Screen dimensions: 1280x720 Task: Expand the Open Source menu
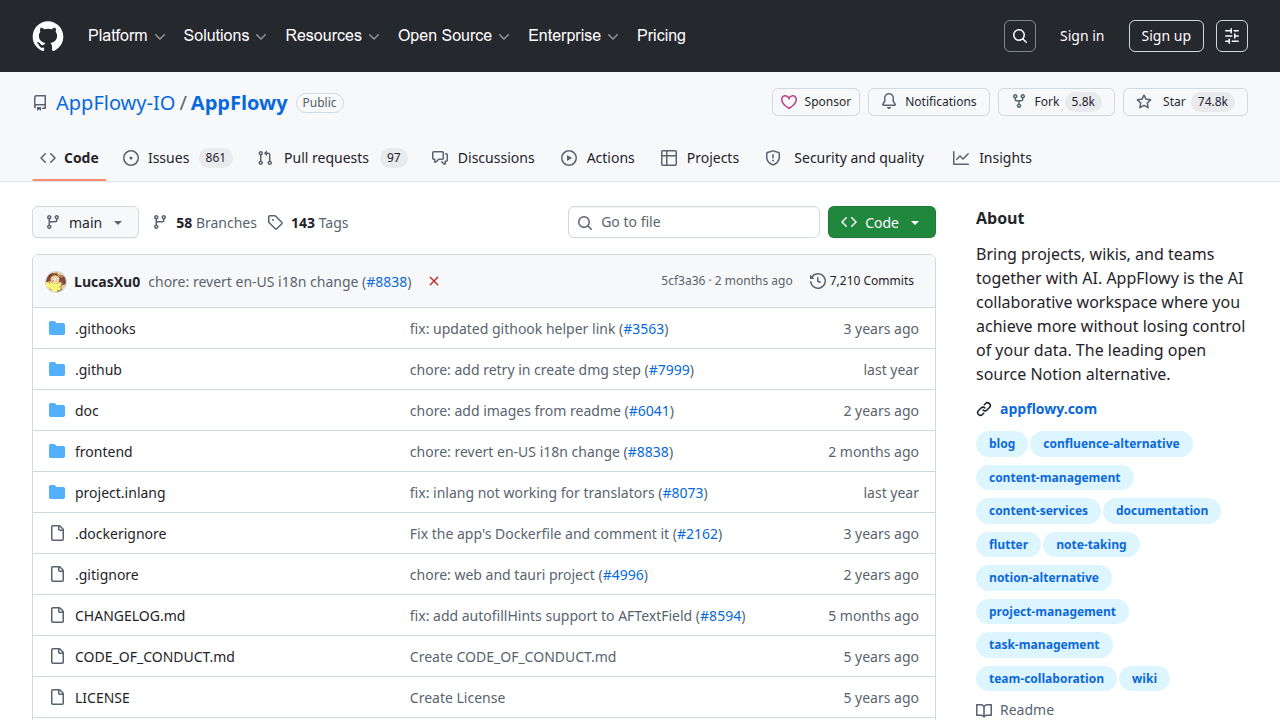point(454,36)
